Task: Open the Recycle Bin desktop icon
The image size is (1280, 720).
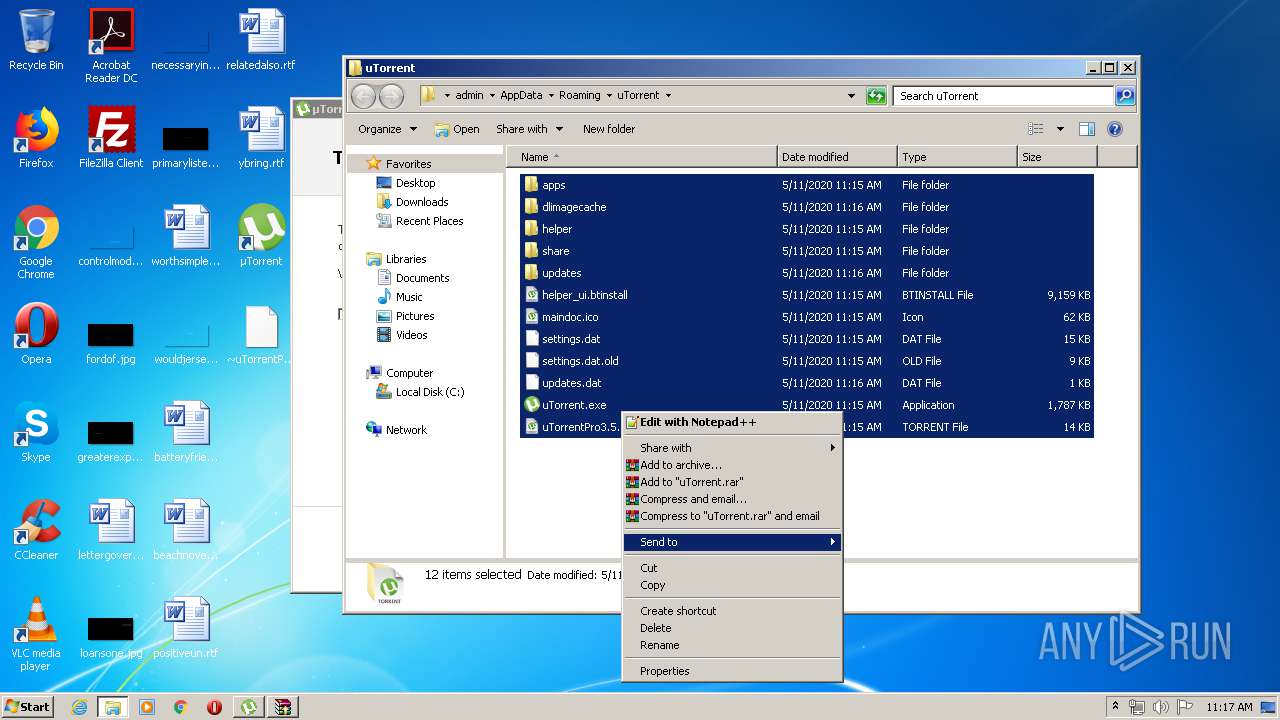Action: [x=36, y=40]
